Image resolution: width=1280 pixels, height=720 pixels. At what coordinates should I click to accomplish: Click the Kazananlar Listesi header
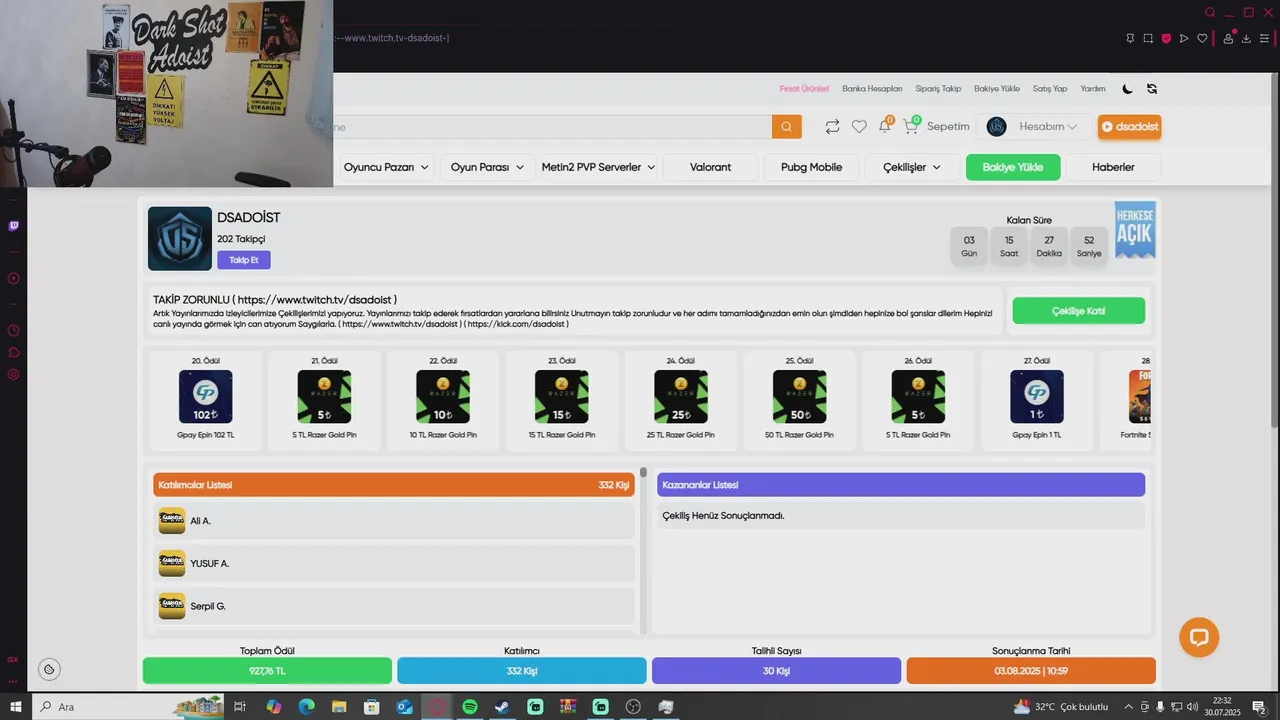coord(901,485)
